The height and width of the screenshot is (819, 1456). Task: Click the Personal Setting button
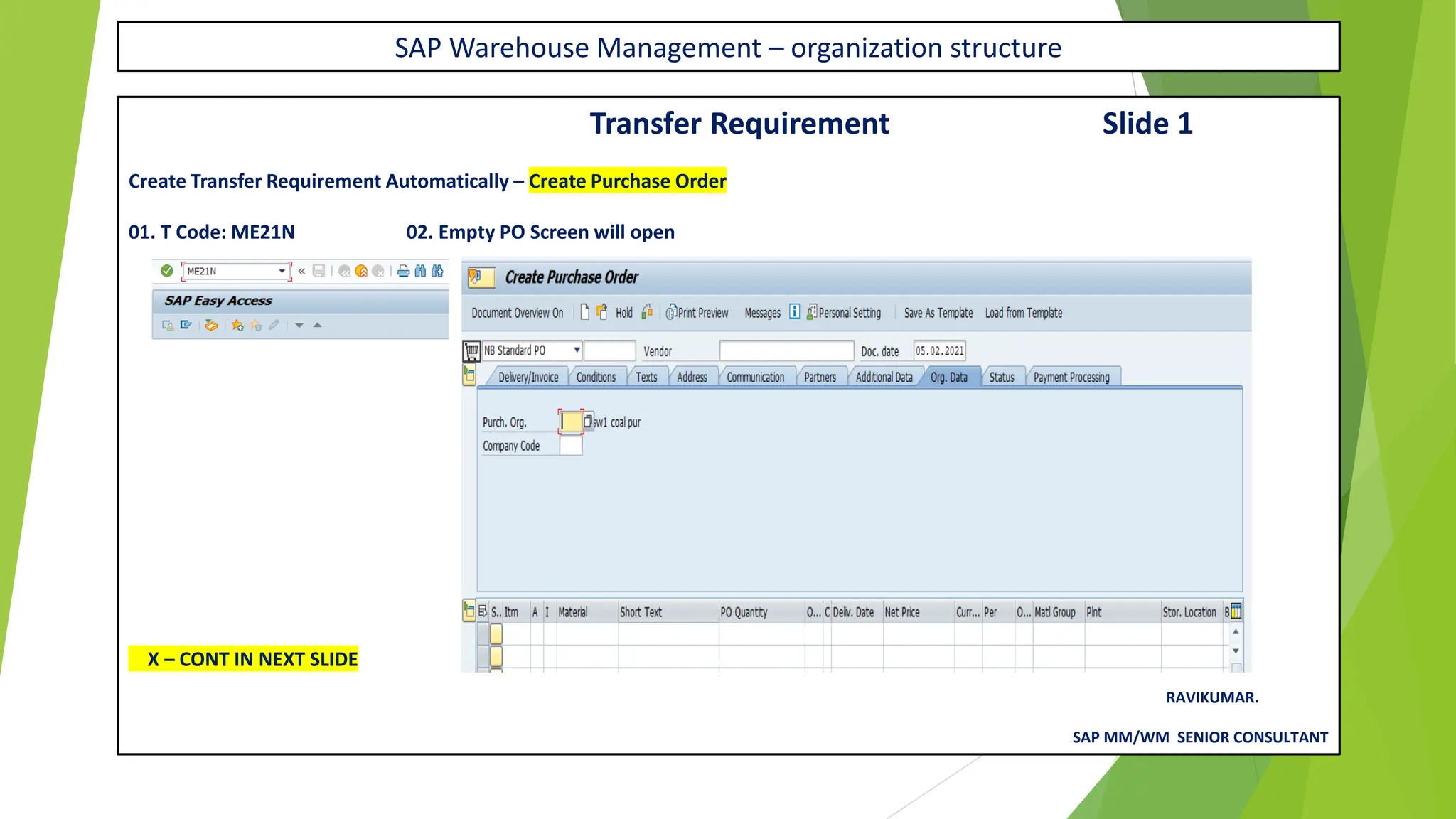[x=844, y=313]
